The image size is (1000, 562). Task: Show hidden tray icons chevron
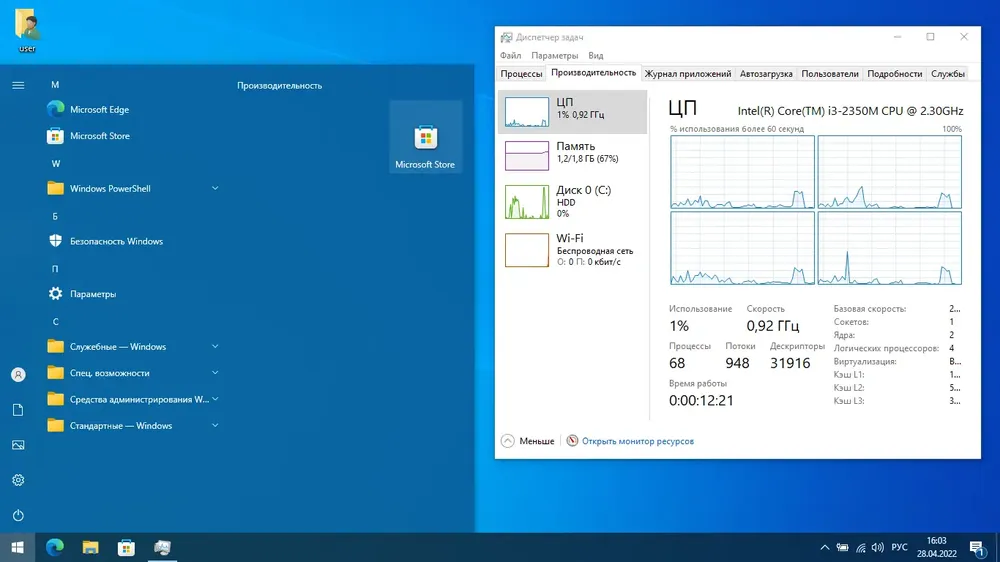click(825, 547)
